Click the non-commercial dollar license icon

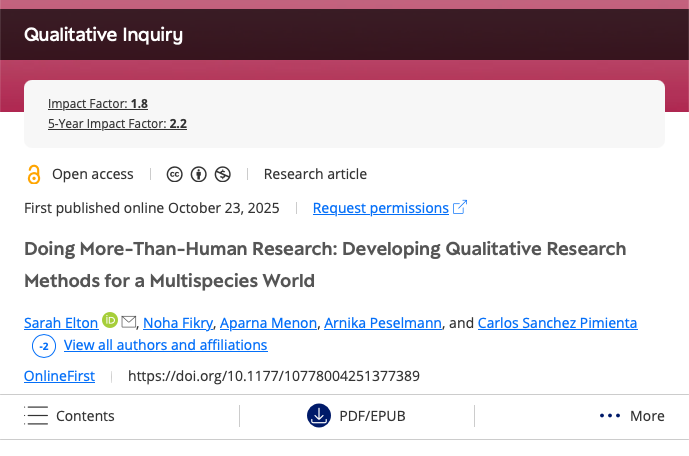pos(223,174)
